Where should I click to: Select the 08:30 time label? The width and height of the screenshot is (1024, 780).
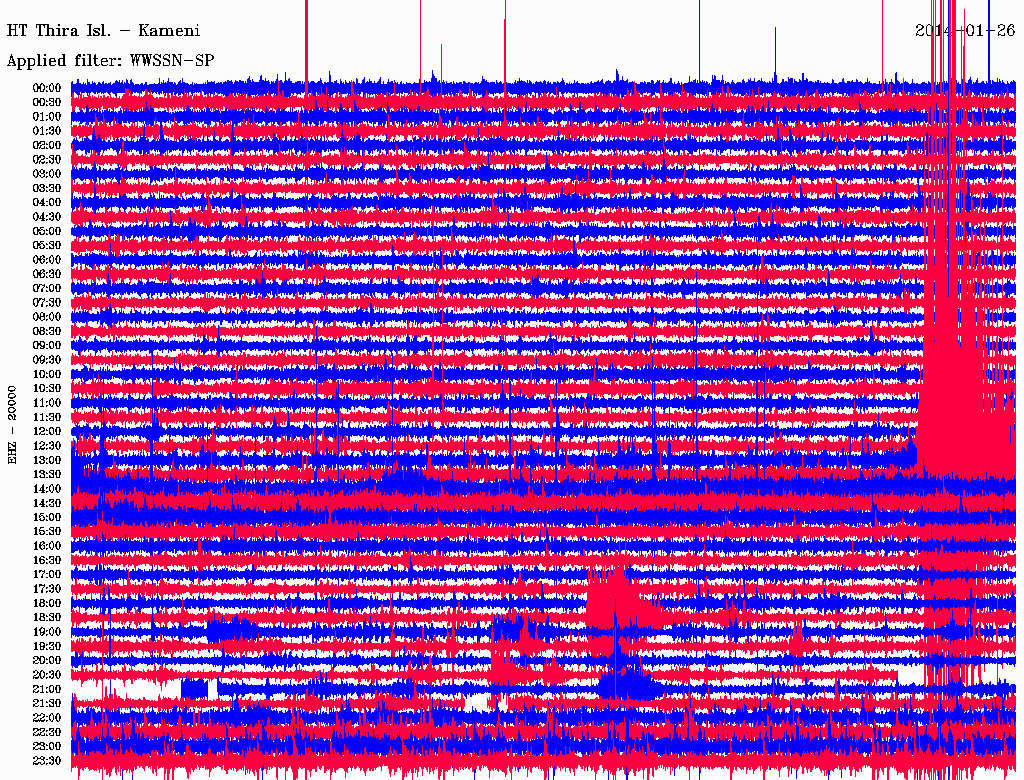click(x=47, y=331)
